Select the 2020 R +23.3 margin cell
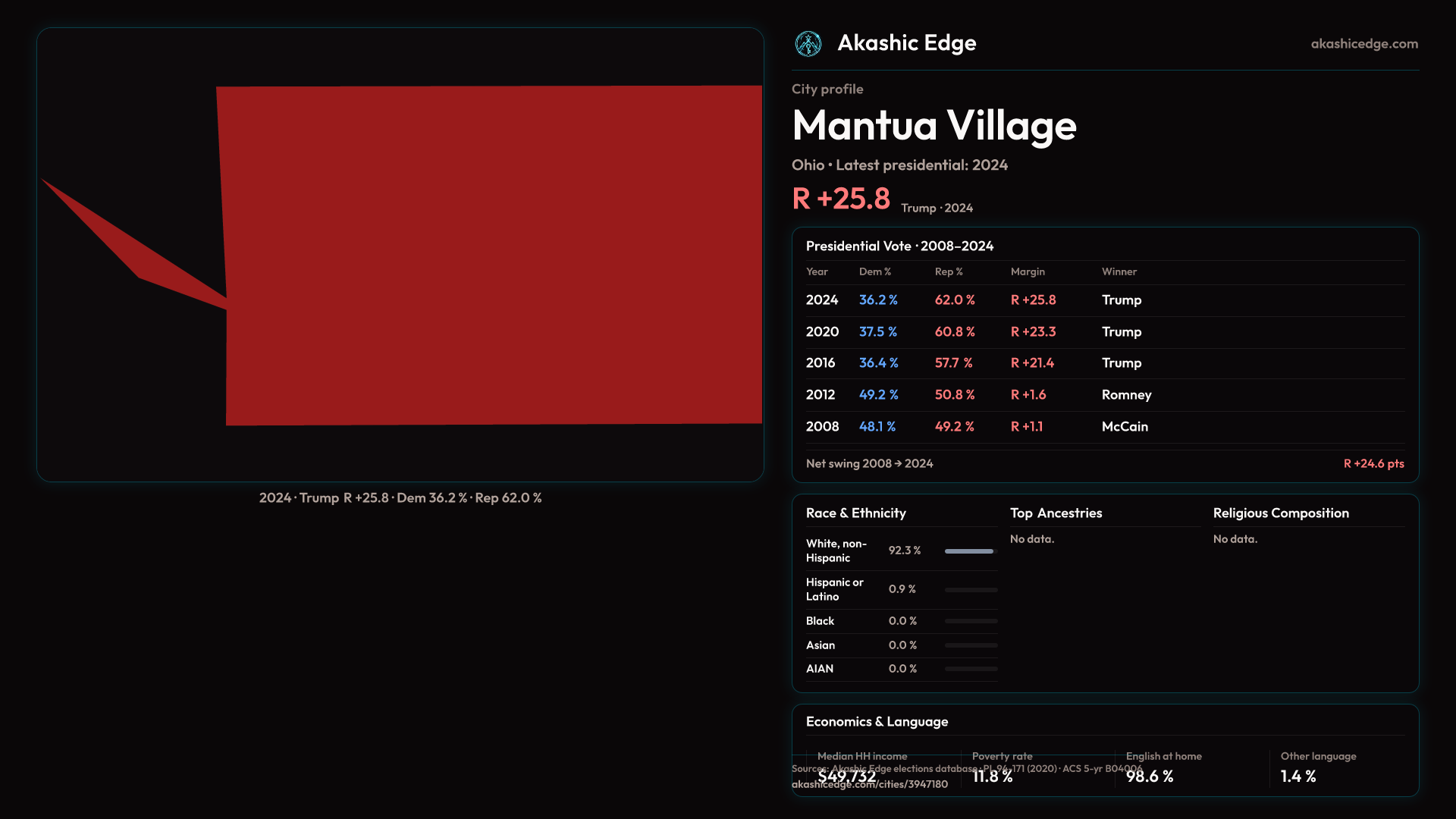This screenshot has width=1456, height=819. (x=1033, y=332)
